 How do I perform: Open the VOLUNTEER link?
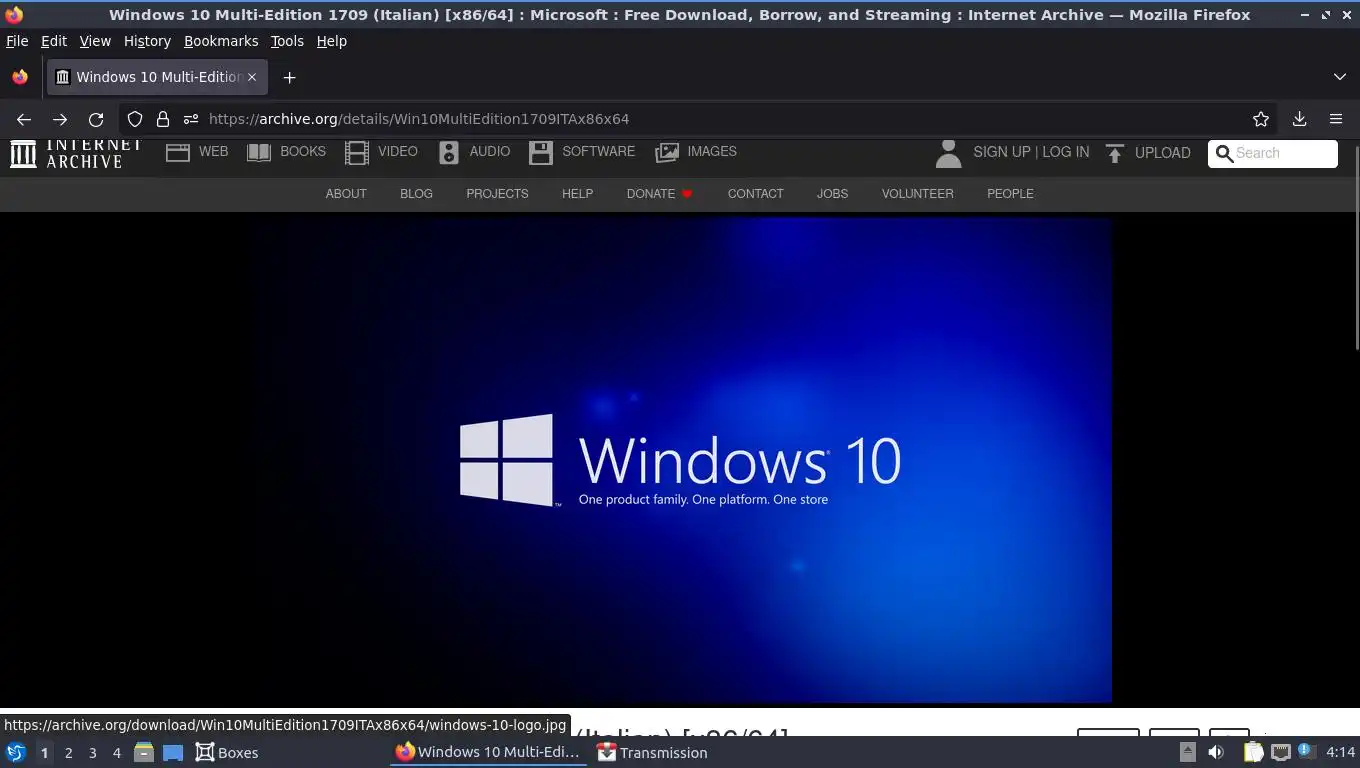coord(917,194)
